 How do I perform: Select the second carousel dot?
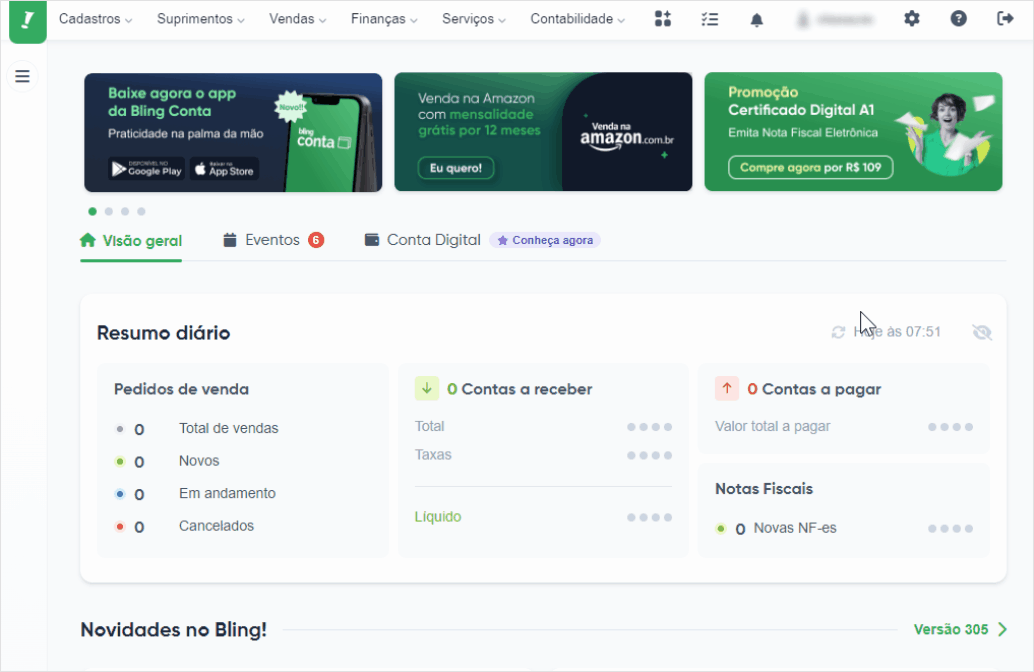(x=109, y=211)
